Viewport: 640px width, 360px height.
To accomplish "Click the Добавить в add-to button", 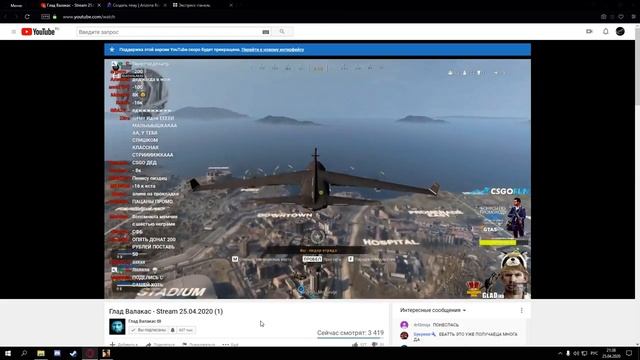I will tap(123, 344).
